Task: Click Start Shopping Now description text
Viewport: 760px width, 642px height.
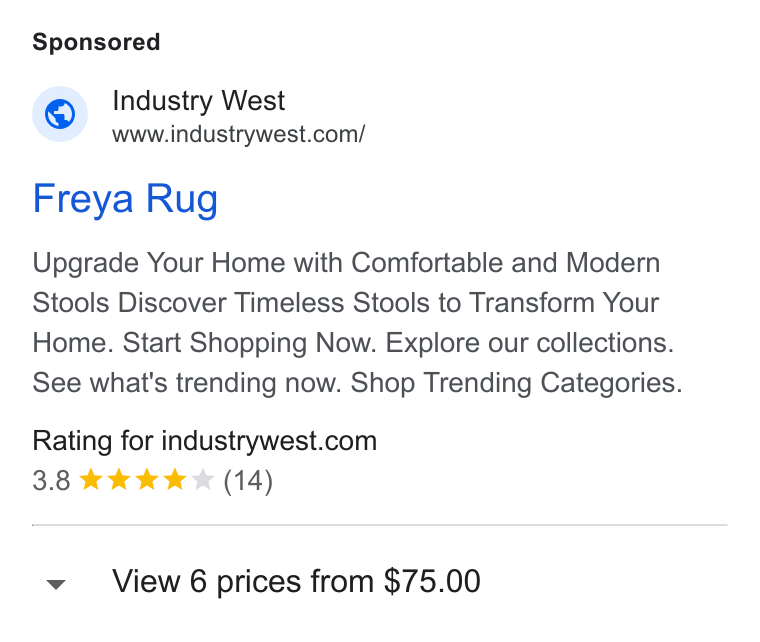Action: pos(249,343)
